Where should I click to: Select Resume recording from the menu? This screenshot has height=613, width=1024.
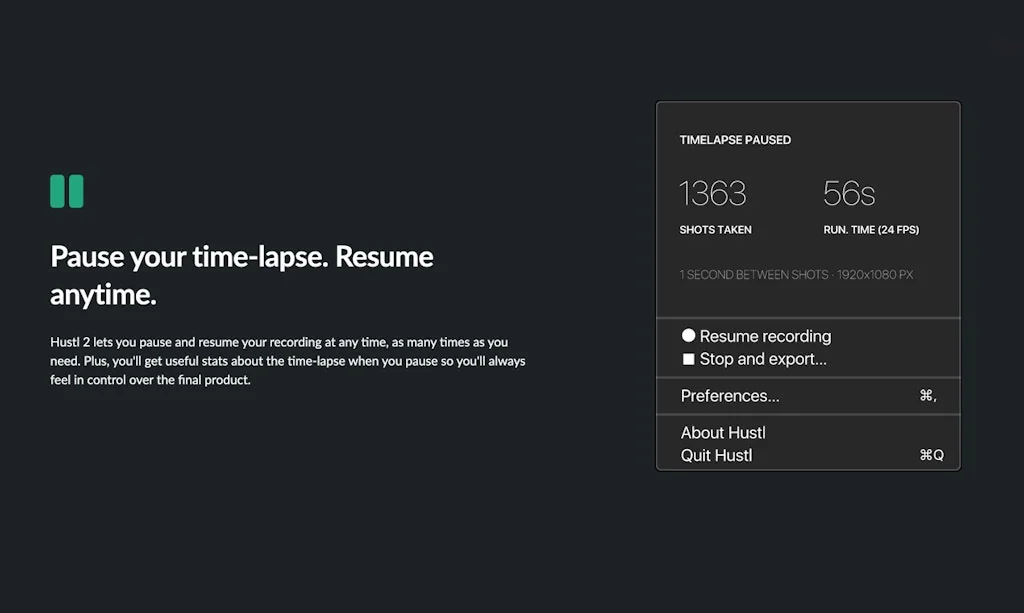765,336
